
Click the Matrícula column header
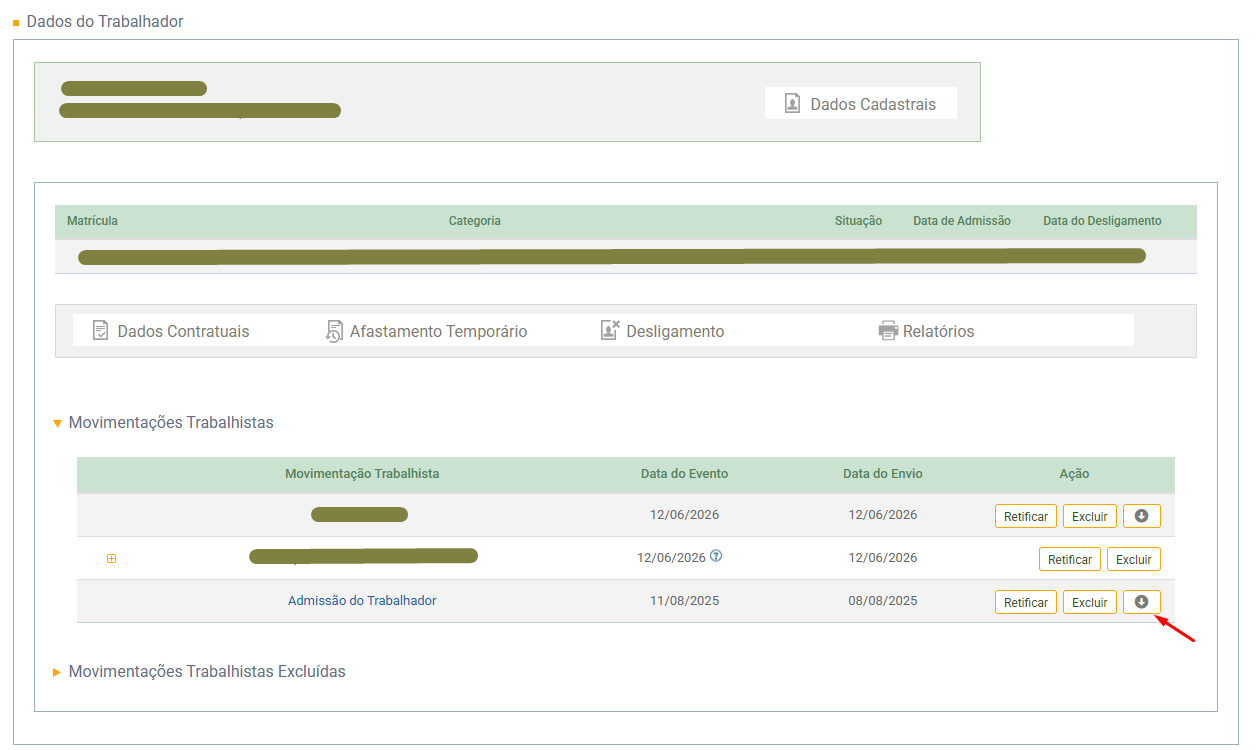tap(92, 221)
